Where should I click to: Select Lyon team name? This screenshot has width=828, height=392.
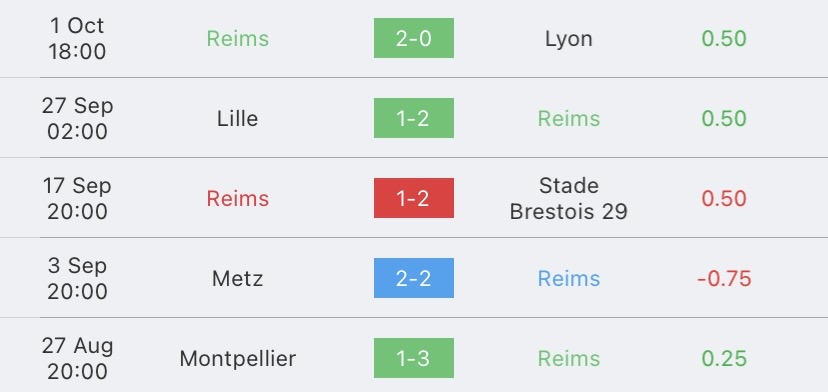pyautogui.click(x=569, y=39)
